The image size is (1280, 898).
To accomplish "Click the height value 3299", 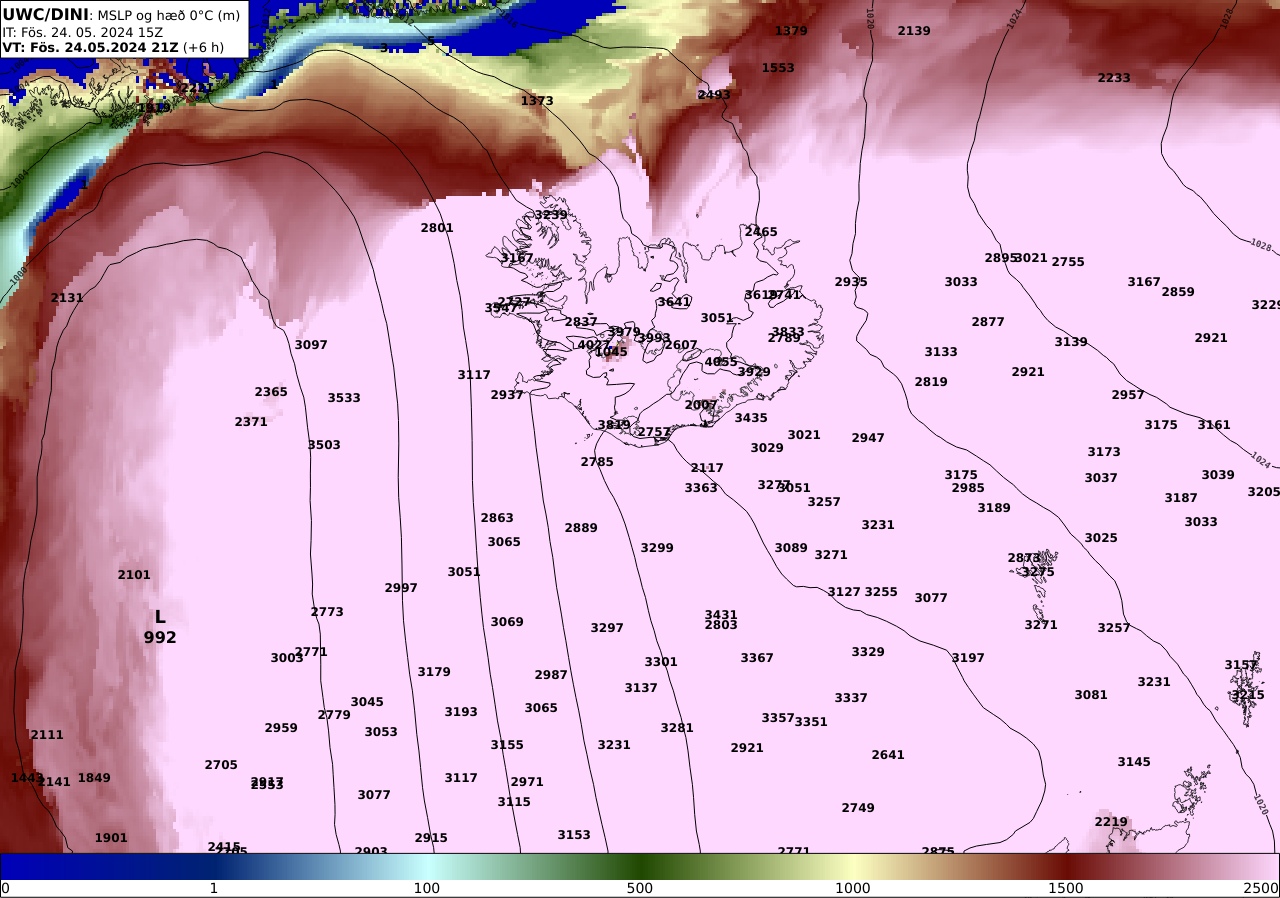I will click(657, 548).
